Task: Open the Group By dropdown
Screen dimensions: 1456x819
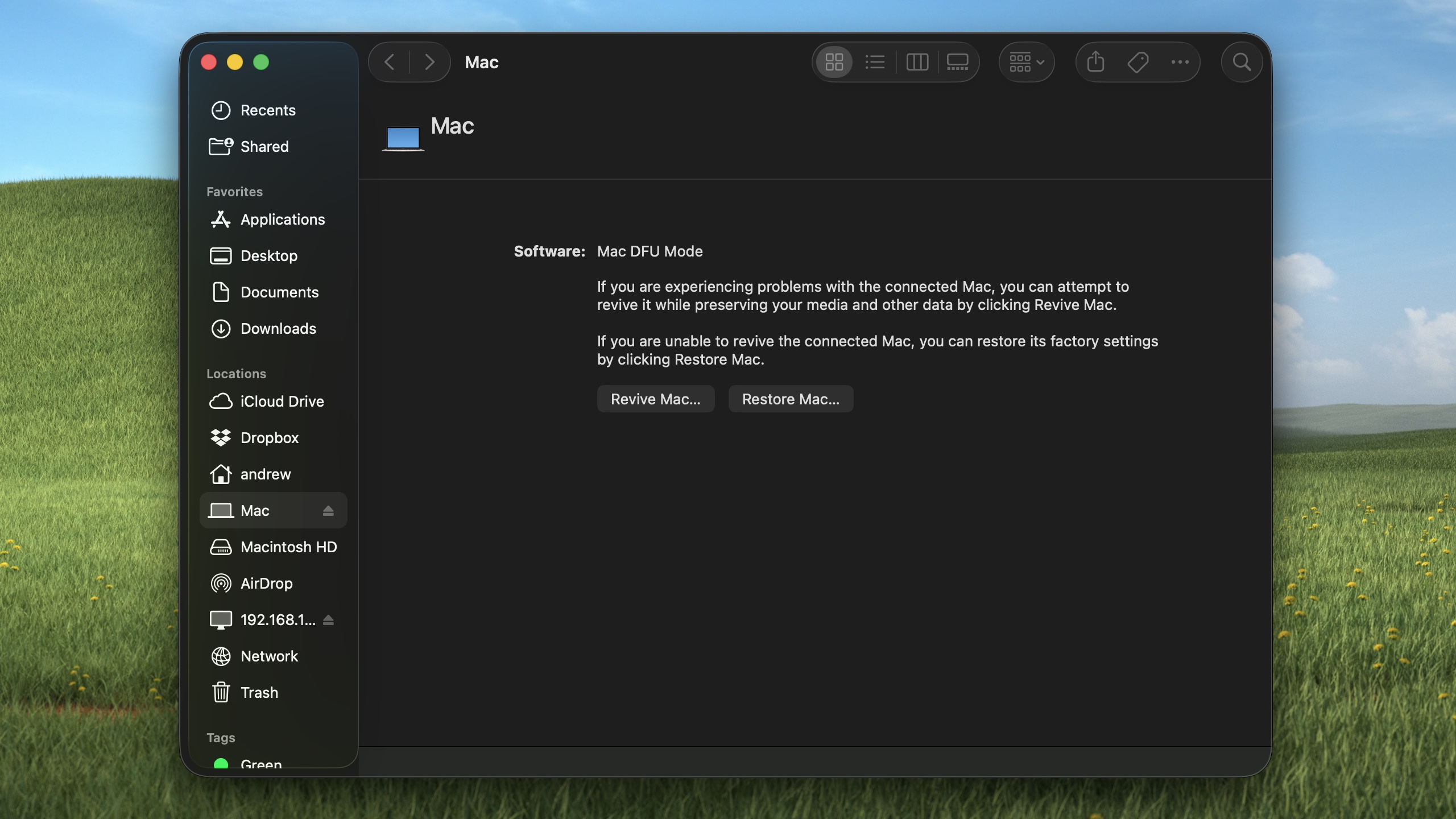Action: 1027,62
